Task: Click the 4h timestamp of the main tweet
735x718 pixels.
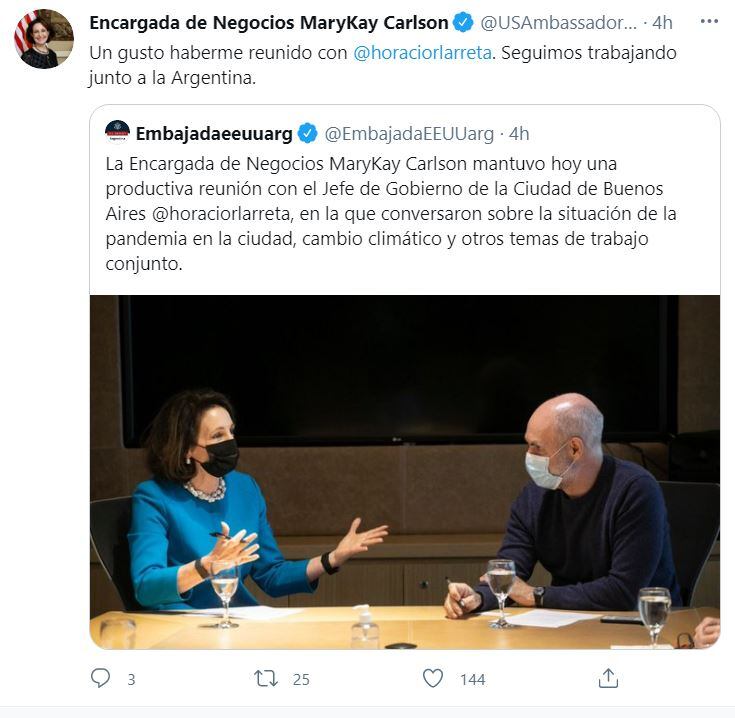Action: (662, 22)
